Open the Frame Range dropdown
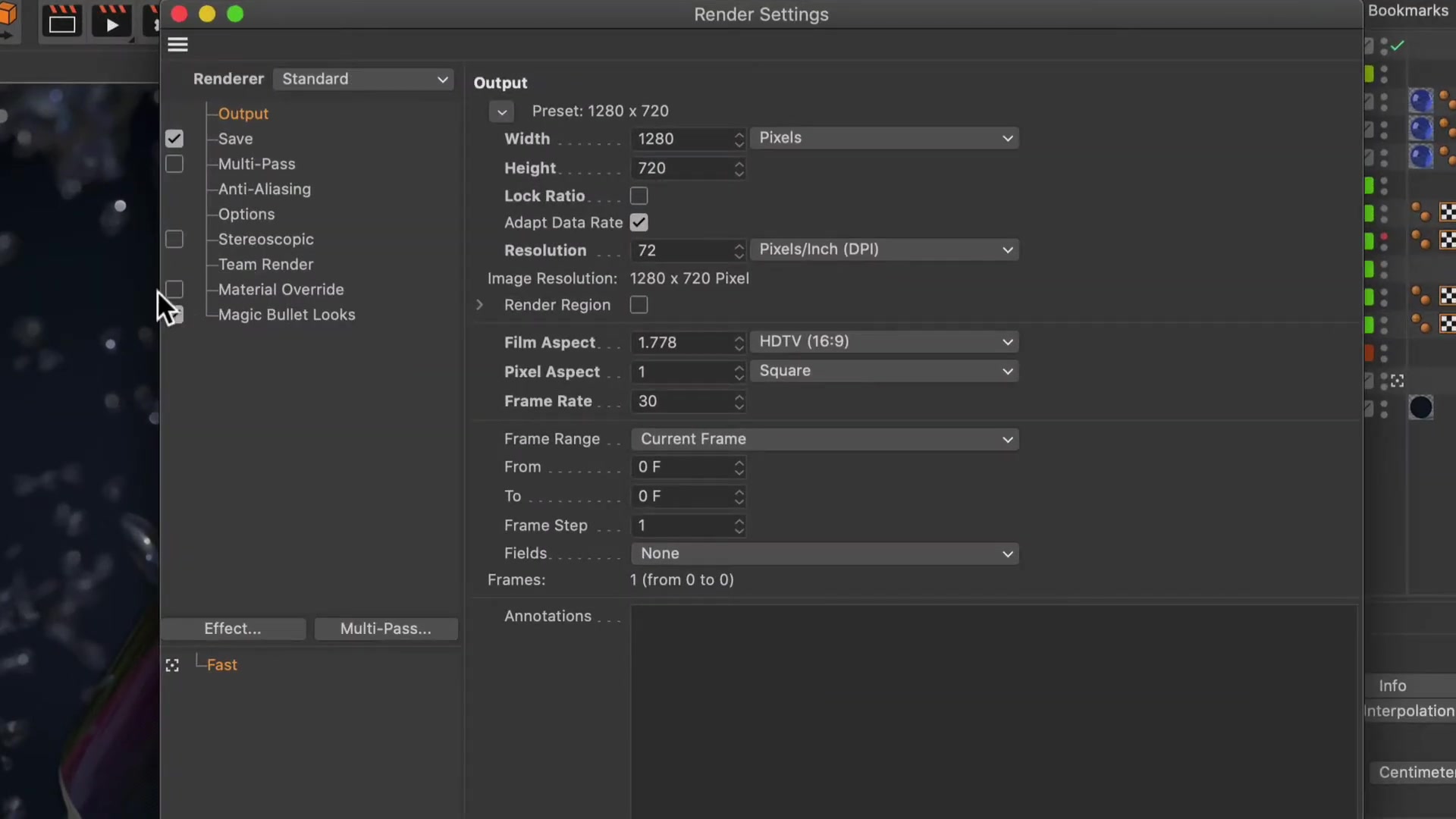 pos(825,439)
